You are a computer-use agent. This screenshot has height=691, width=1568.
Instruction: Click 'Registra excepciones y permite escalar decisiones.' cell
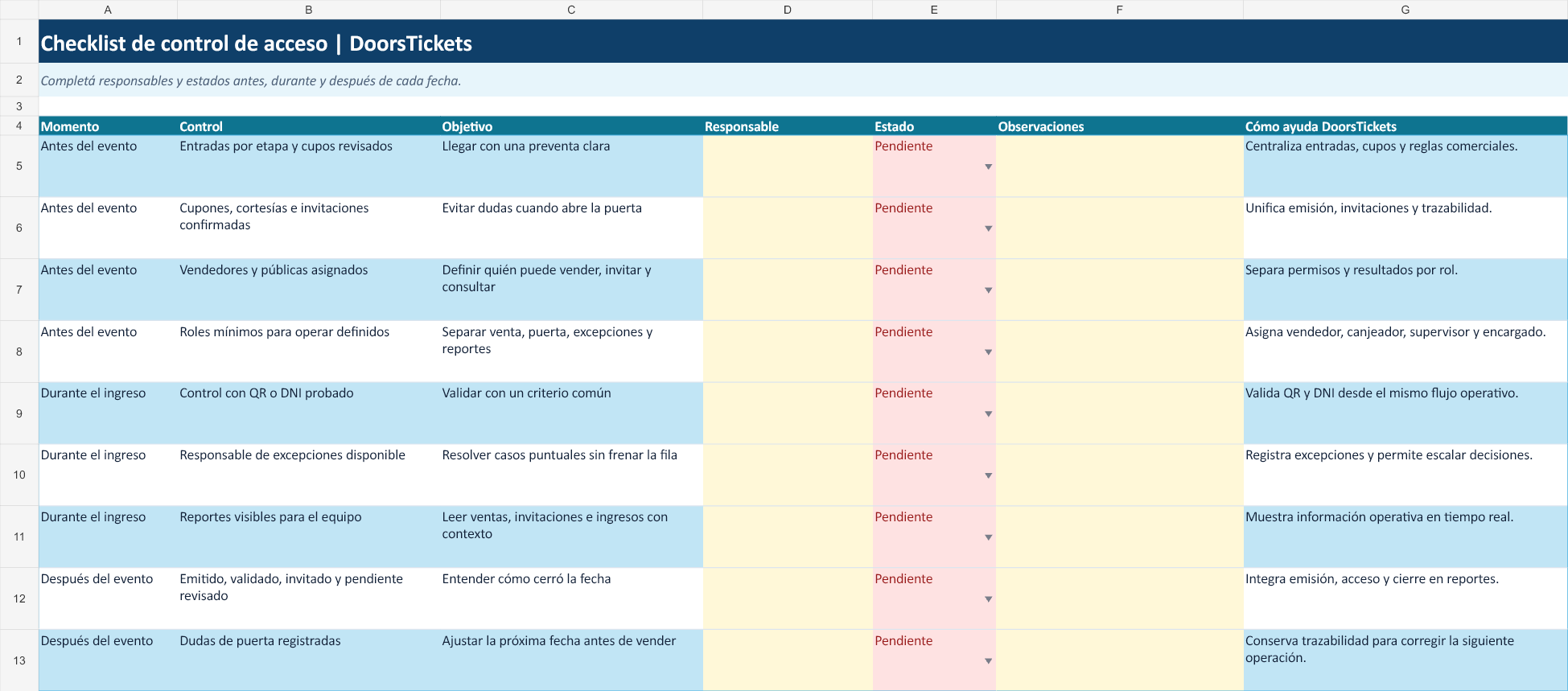[1405, 475]
